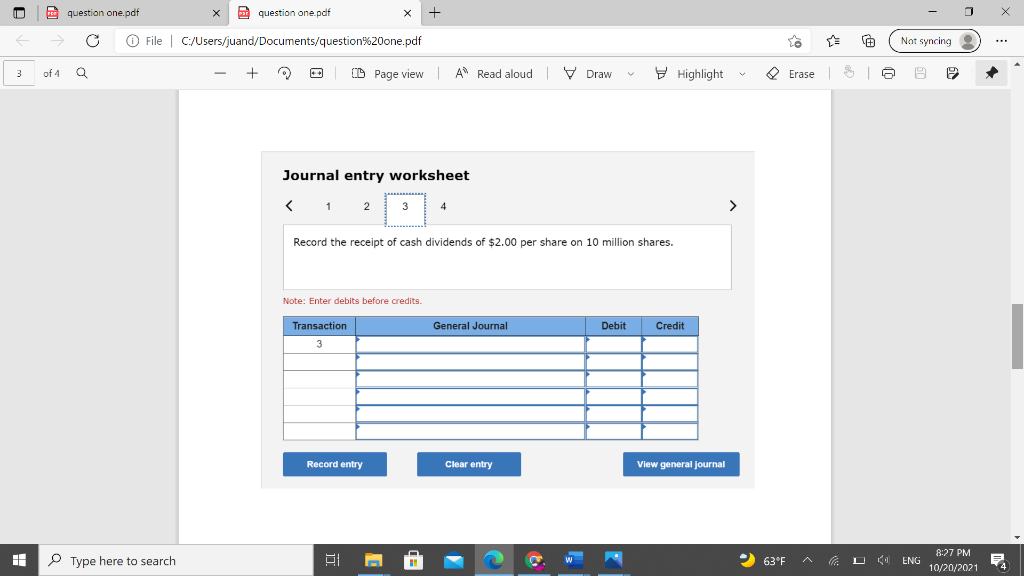1024x576 pixels.
Task: Open Mail app from taskbar
Action: coord(454,560)
